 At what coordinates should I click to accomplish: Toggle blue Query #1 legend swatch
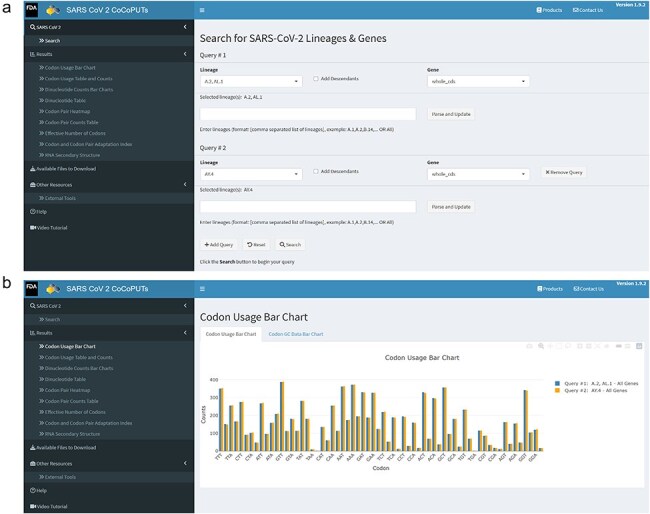[x=558, y=383]
